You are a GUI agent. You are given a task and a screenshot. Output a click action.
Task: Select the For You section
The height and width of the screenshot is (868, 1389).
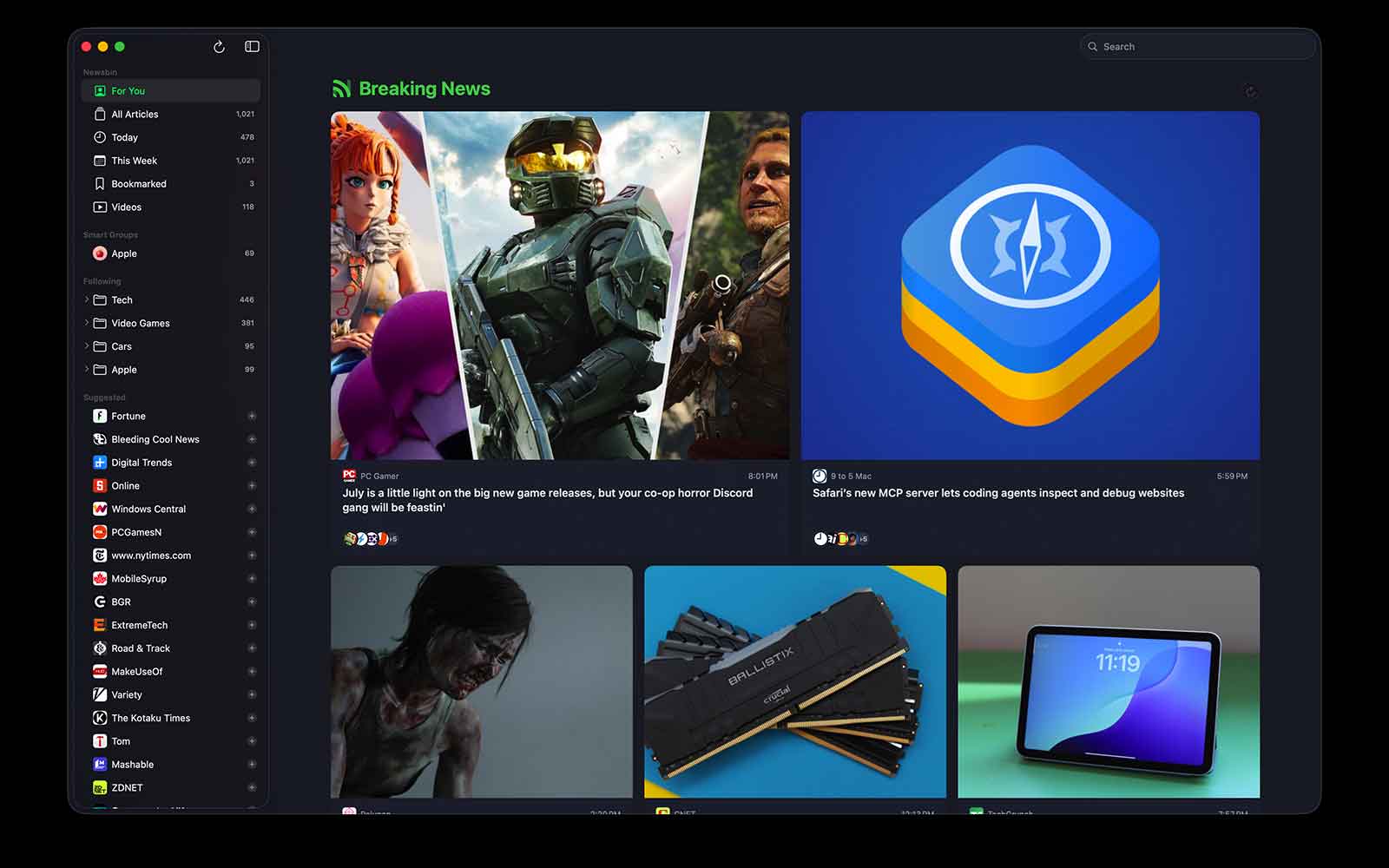coord(171,90)
